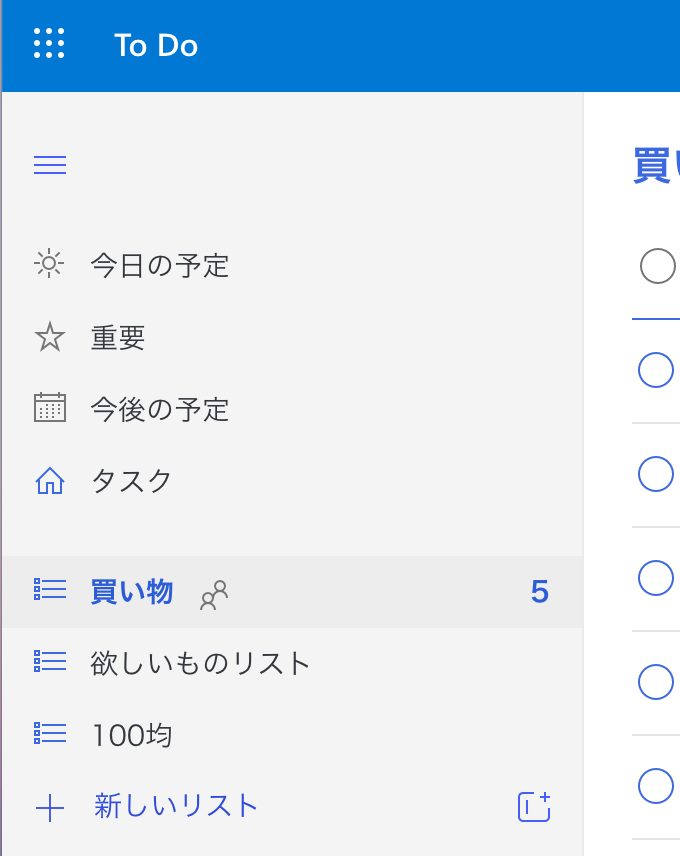Click the shared people icon beside 買い物
680x856 pixels.
coord(214,595)
